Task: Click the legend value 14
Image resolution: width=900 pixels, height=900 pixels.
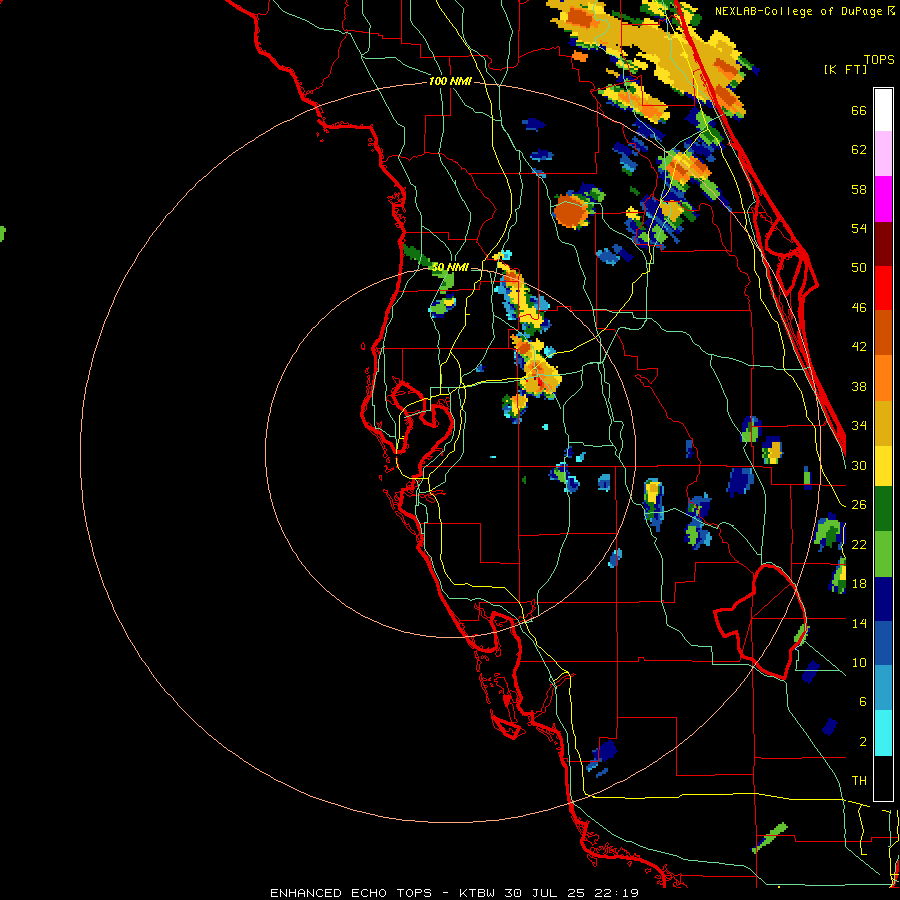Action: click(x=859, y=623)
